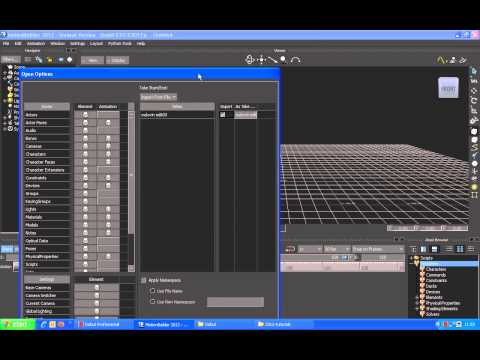Select the diagonal line tool in Viewer toolbar

click(x=273, y=60)
